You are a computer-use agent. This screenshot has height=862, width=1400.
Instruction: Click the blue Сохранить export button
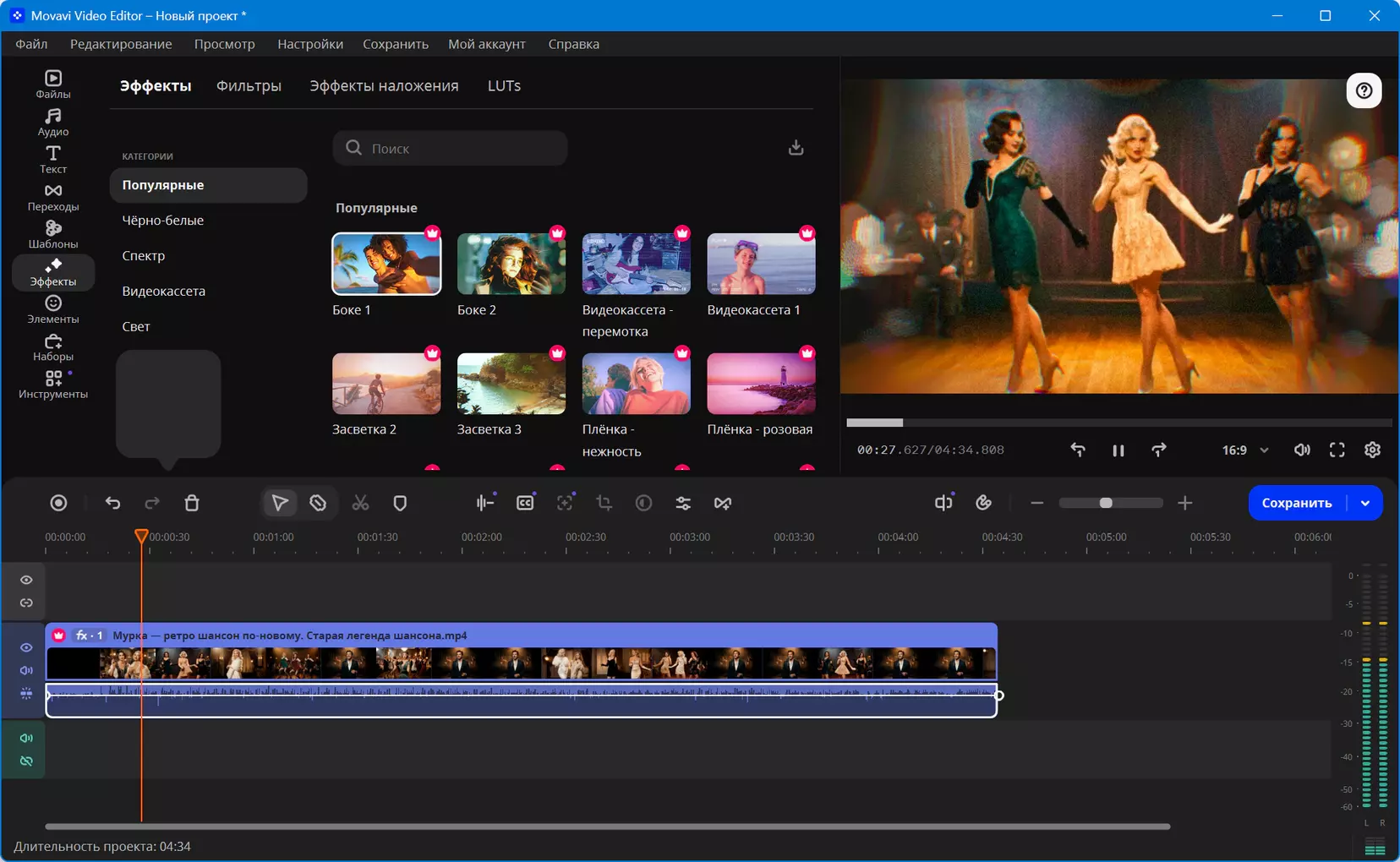coord(1297,503)
